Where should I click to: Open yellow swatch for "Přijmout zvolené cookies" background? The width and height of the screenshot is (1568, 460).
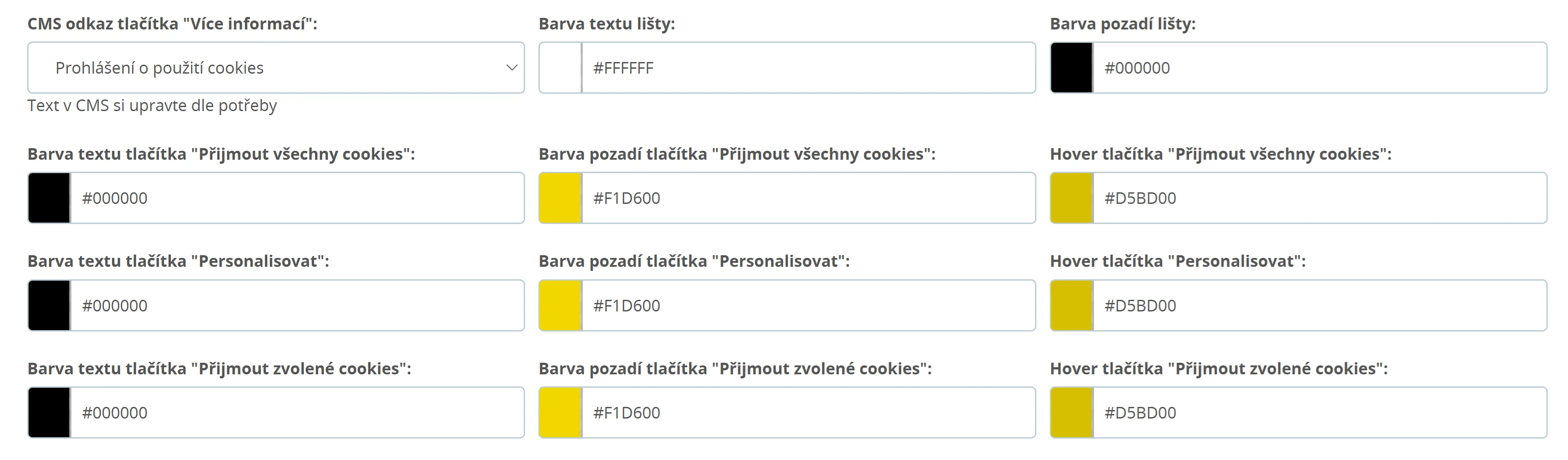(x=561, y=413)
